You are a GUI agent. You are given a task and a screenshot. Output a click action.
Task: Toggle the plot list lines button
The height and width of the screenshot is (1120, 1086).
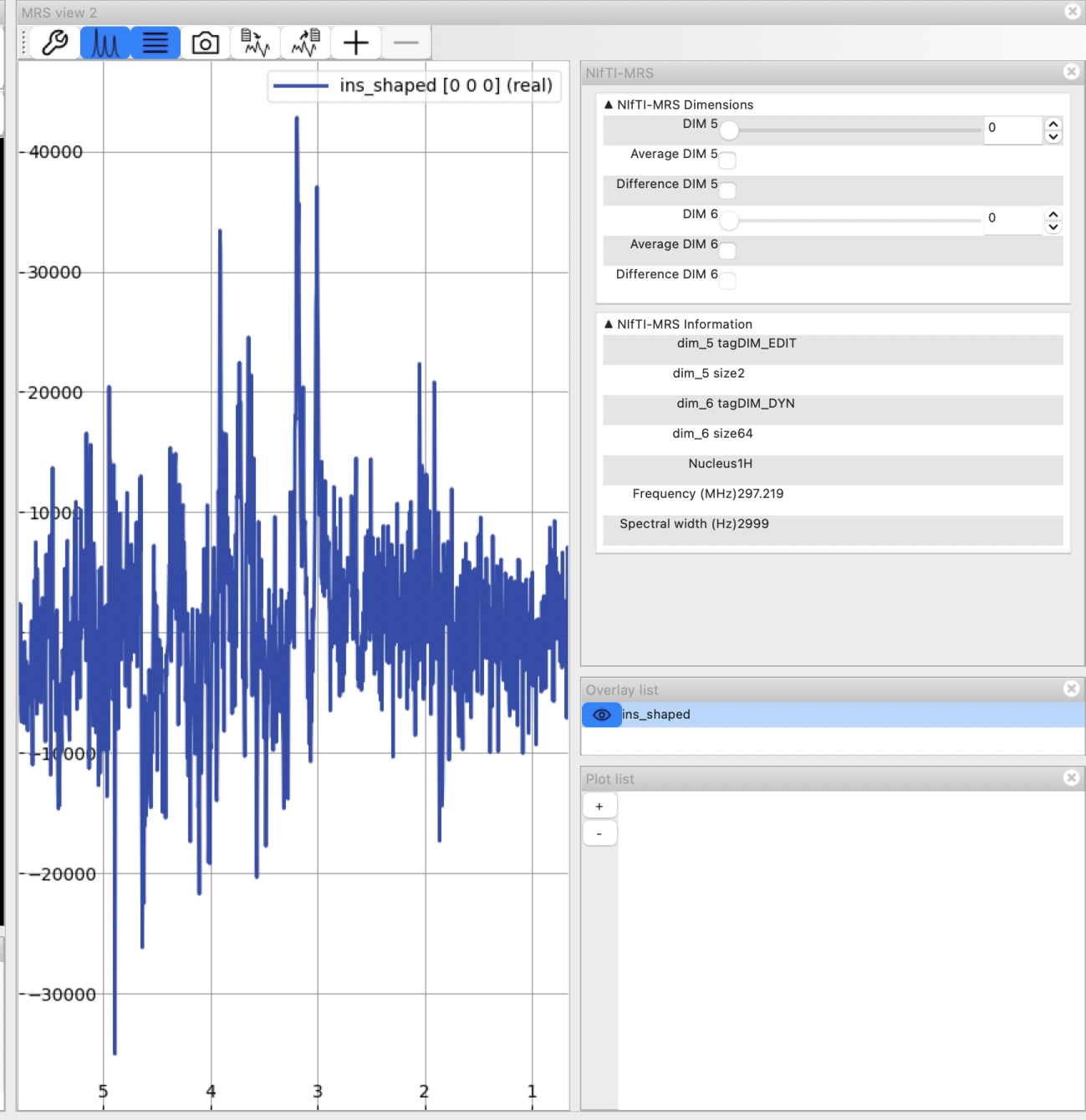pyautogui.click(x=156, y=43)
